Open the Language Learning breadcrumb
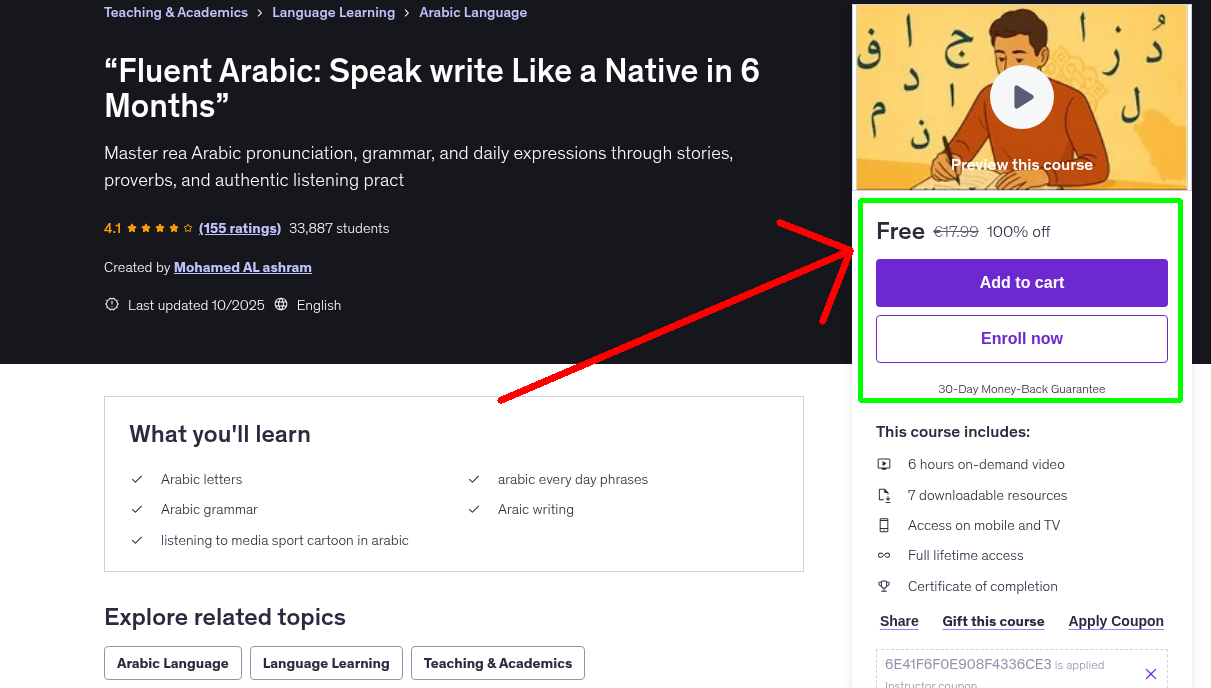This screenshot has height=688, width=1211. coord(333,12)
